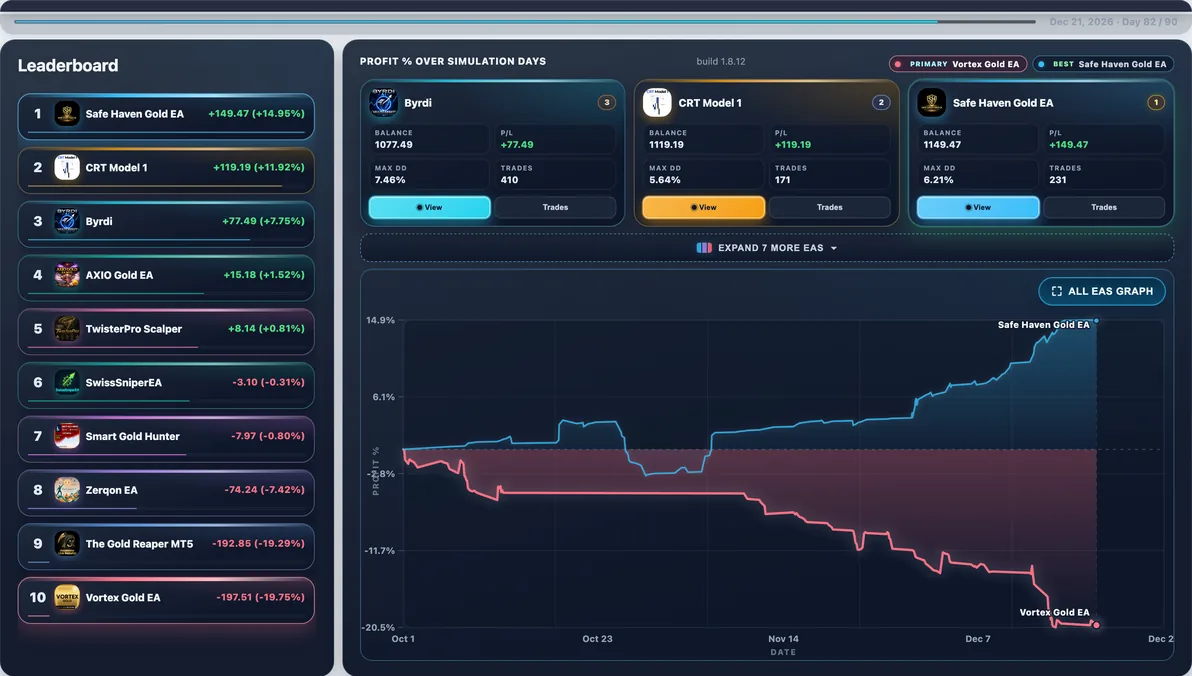The width and height of the screenshot is (1192, 676).
Task: Click the Safe Haven Gold EA chart endpoint marker
Action: click(x=1095, y=321)
